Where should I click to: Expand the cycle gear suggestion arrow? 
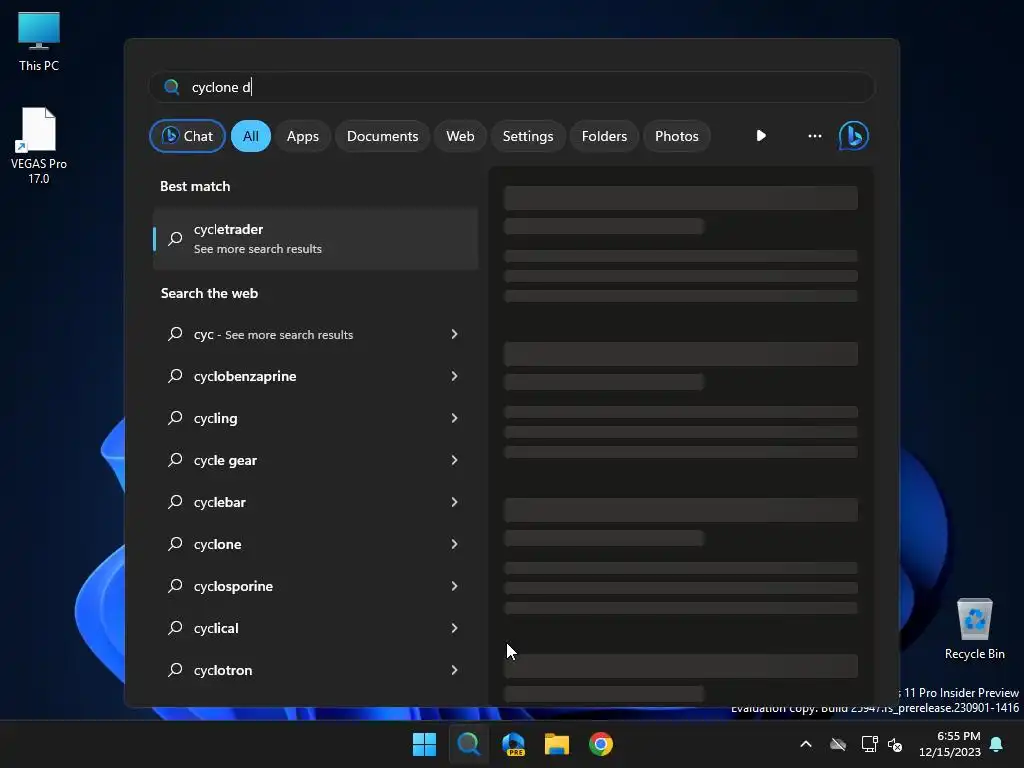coord(455,460)
